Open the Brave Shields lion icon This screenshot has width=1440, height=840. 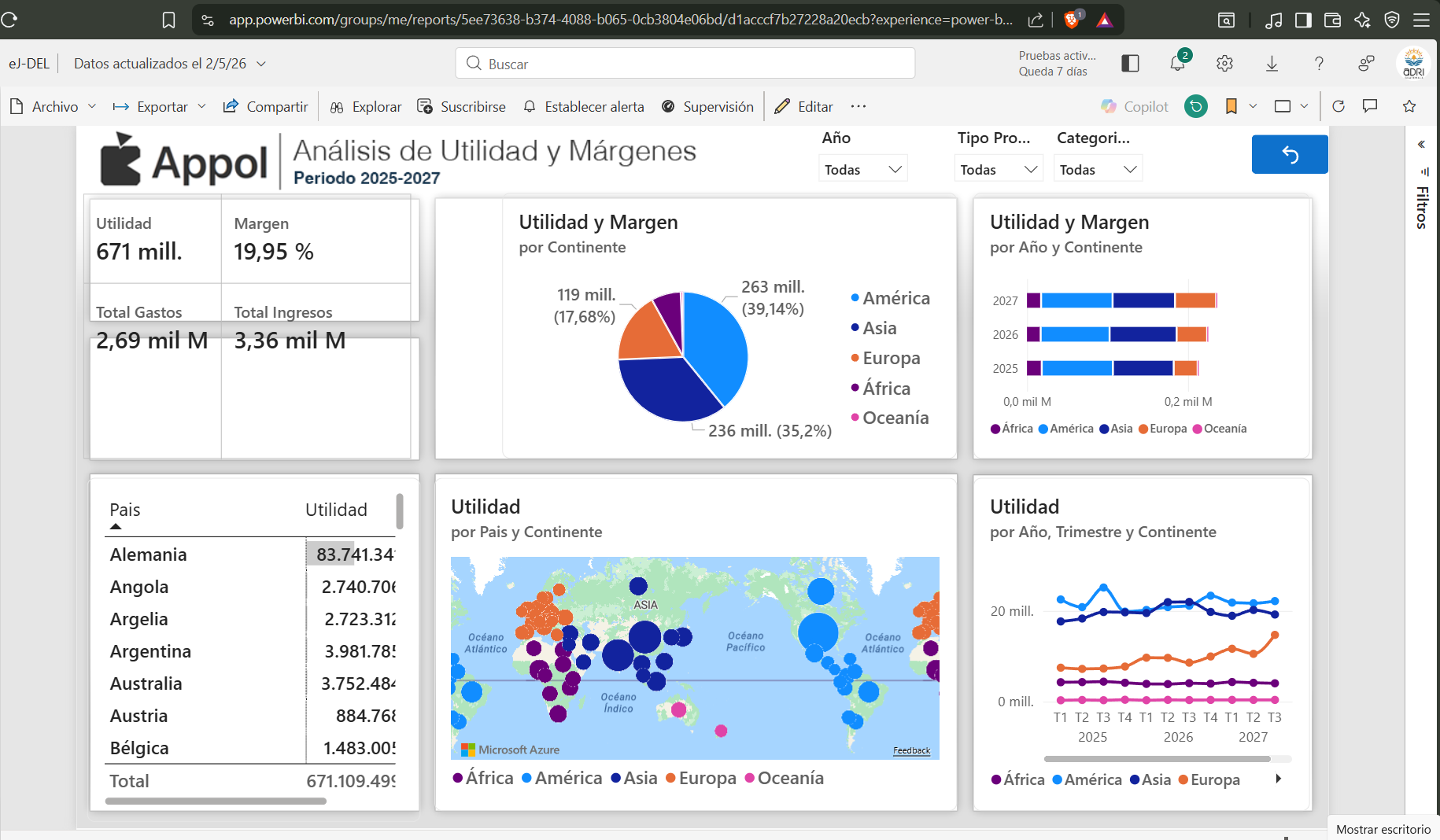1072,20
